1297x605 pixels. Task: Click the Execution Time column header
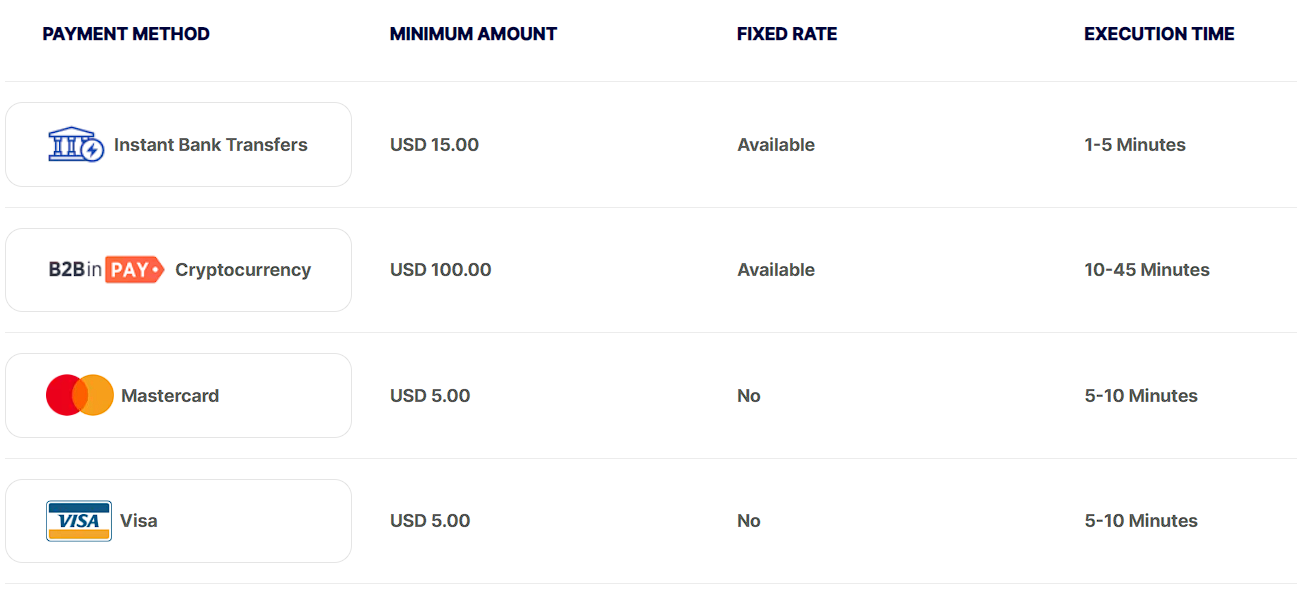1159,34
